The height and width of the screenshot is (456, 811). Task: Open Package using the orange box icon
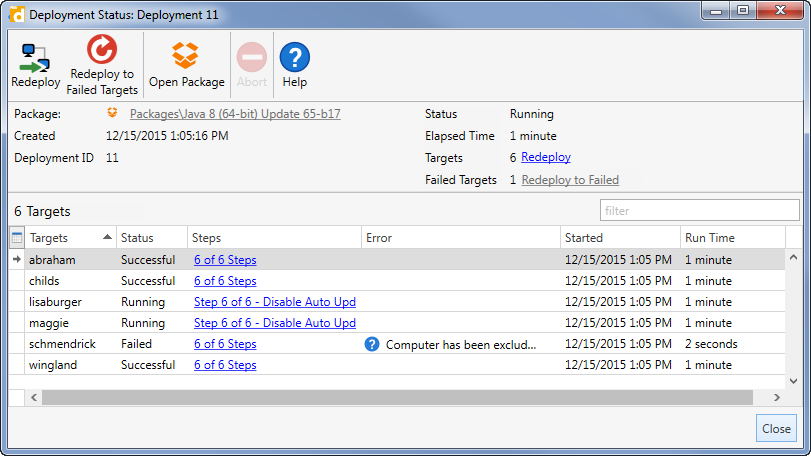[x=186, y=56]
